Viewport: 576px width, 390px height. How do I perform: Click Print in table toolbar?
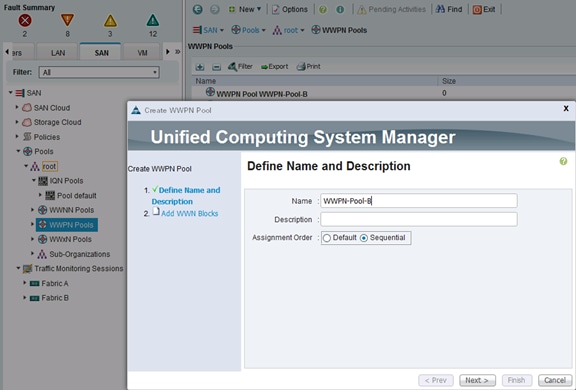pos(309,66)
